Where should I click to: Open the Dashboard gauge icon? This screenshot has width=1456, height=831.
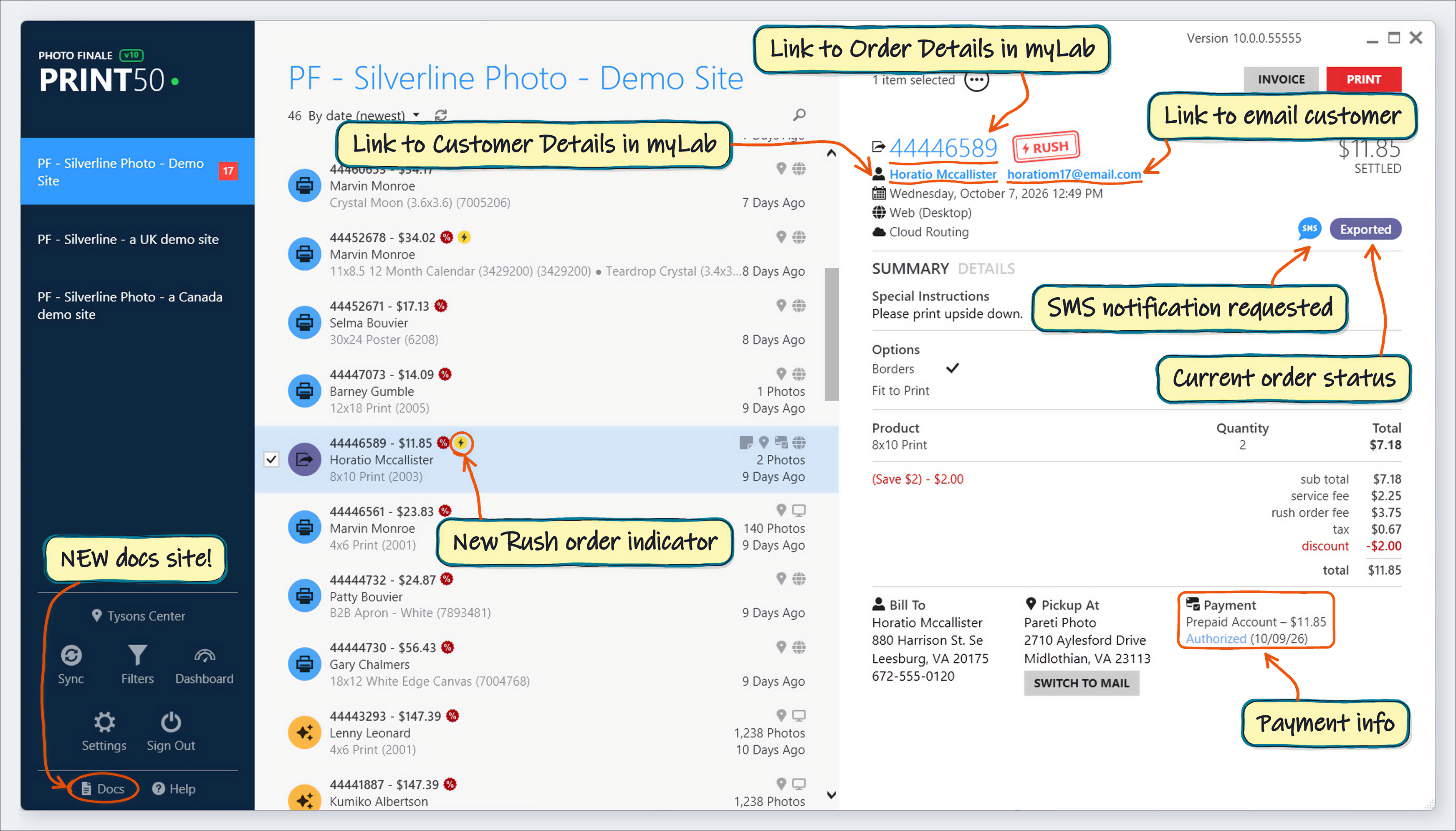(204, 655)
